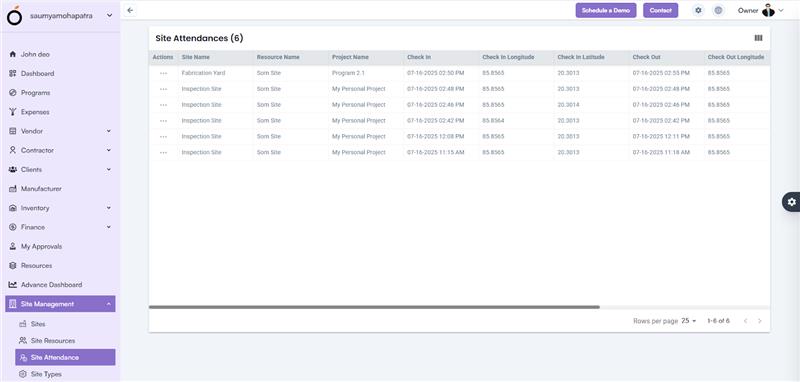This screenshot has width=800, height=382.
Task: Open actions menu for 02:42 PM check-in row
Action: (x=163, y=121)
